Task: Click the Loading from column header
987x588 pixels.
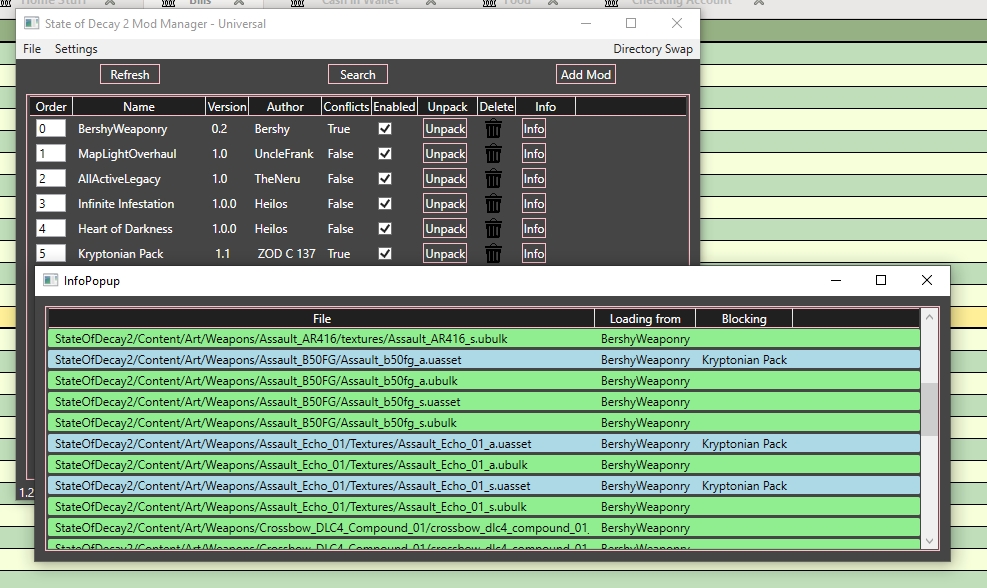Action: 645,319
